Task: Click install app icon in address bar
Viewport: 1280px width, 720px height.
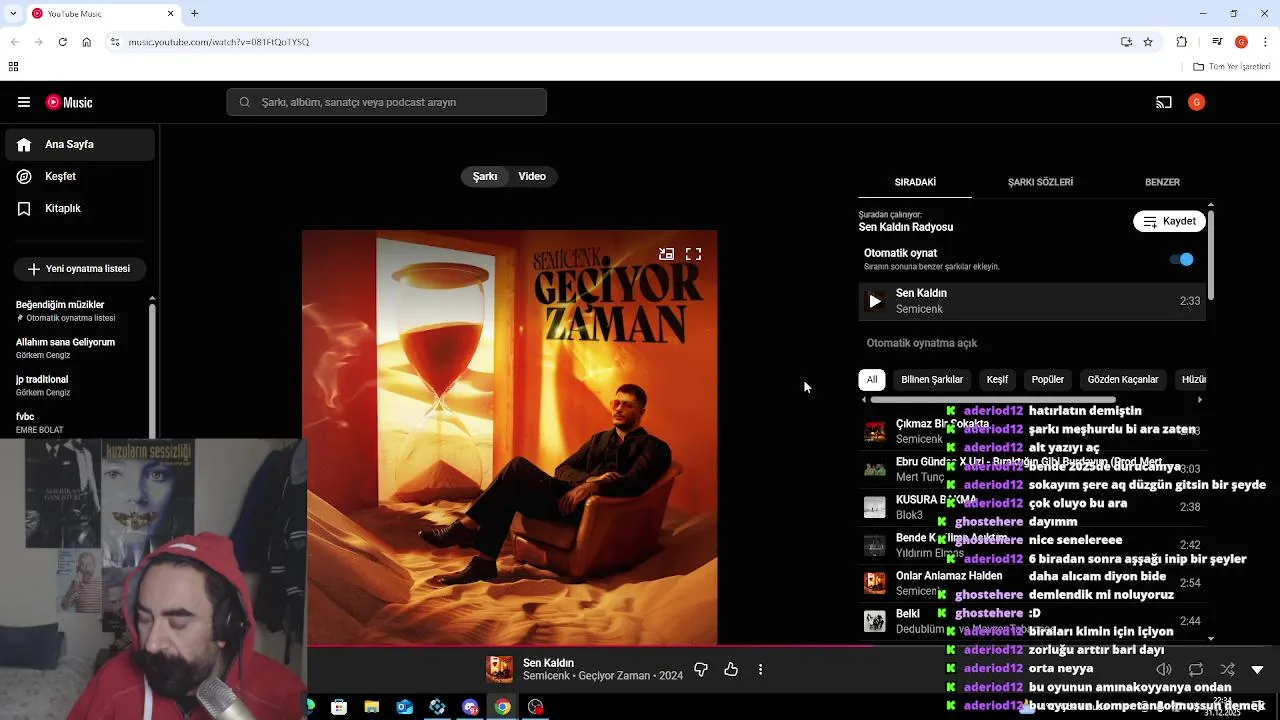Action: [x=1126, y=42]
